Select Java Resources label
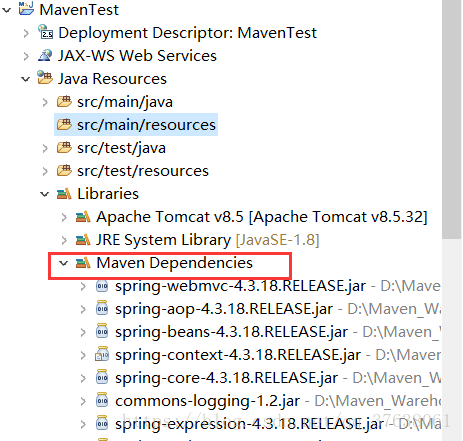 [x=112, y=79]
